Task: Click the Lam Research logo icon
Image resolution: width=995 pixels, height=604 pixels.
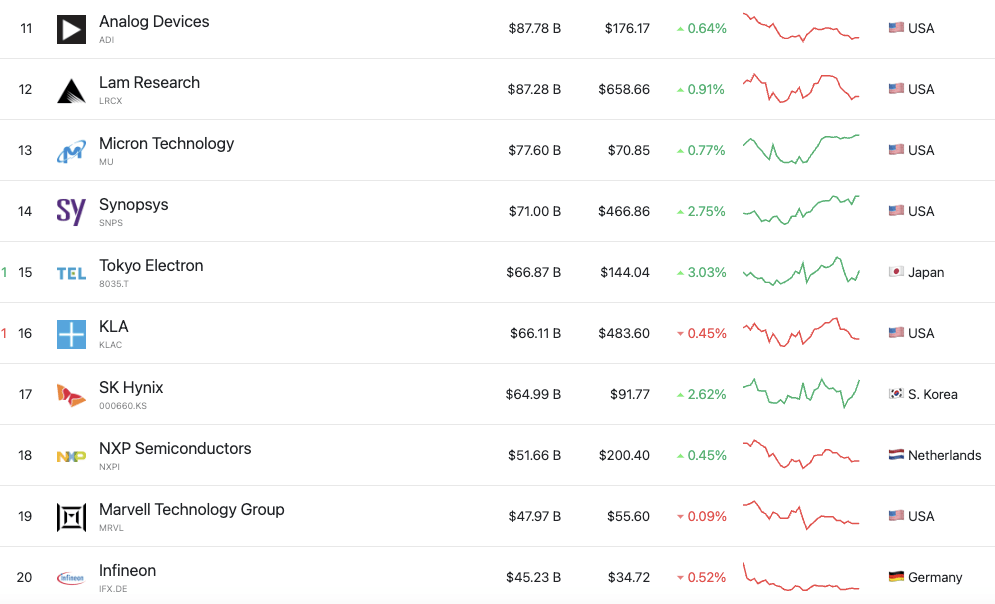Action: tap(71, 90)
